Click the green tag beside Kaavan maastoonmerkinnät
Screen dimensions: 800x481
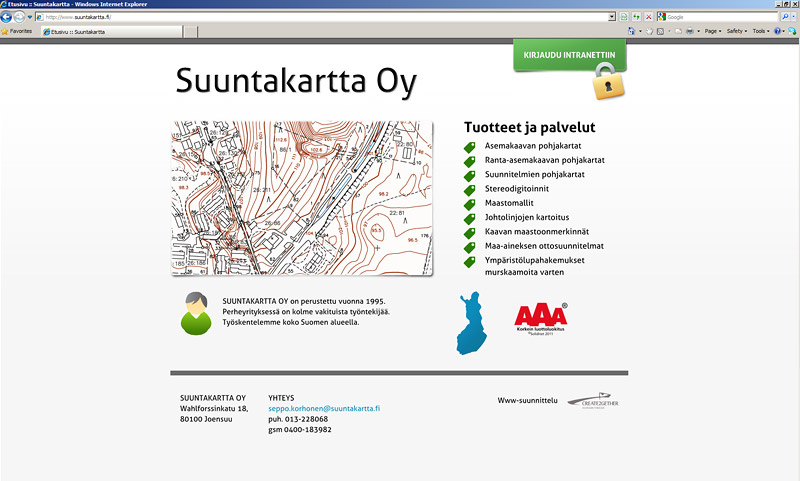tap(470, 233)
